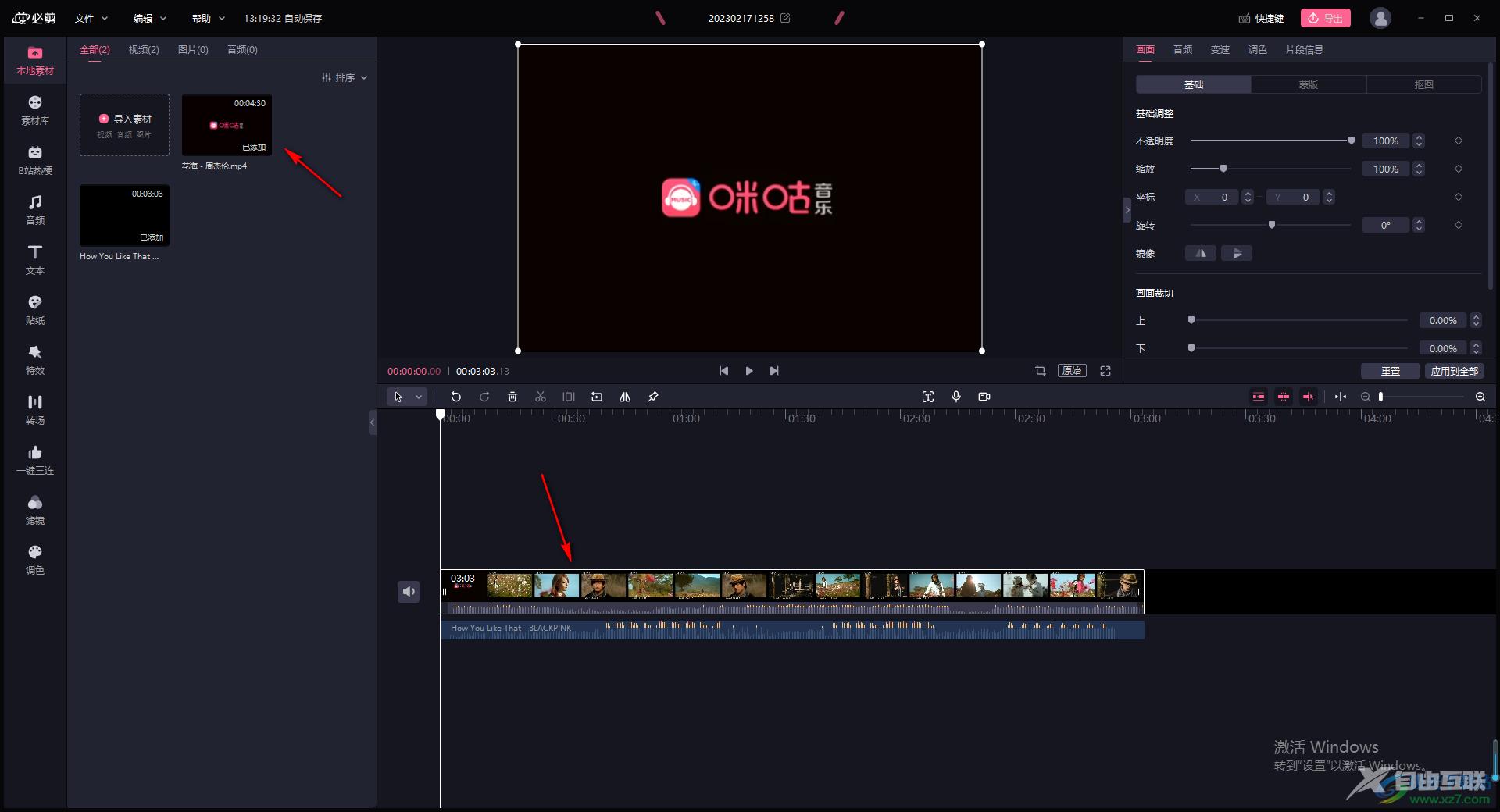Open 快捷键 shortcuts

(1261, 18)
